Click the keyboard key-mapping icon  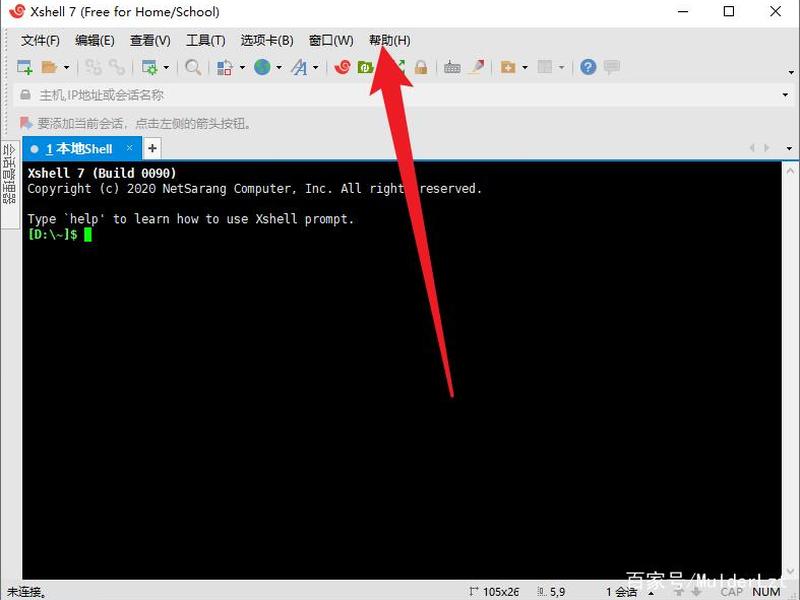(x=452, y=67)
